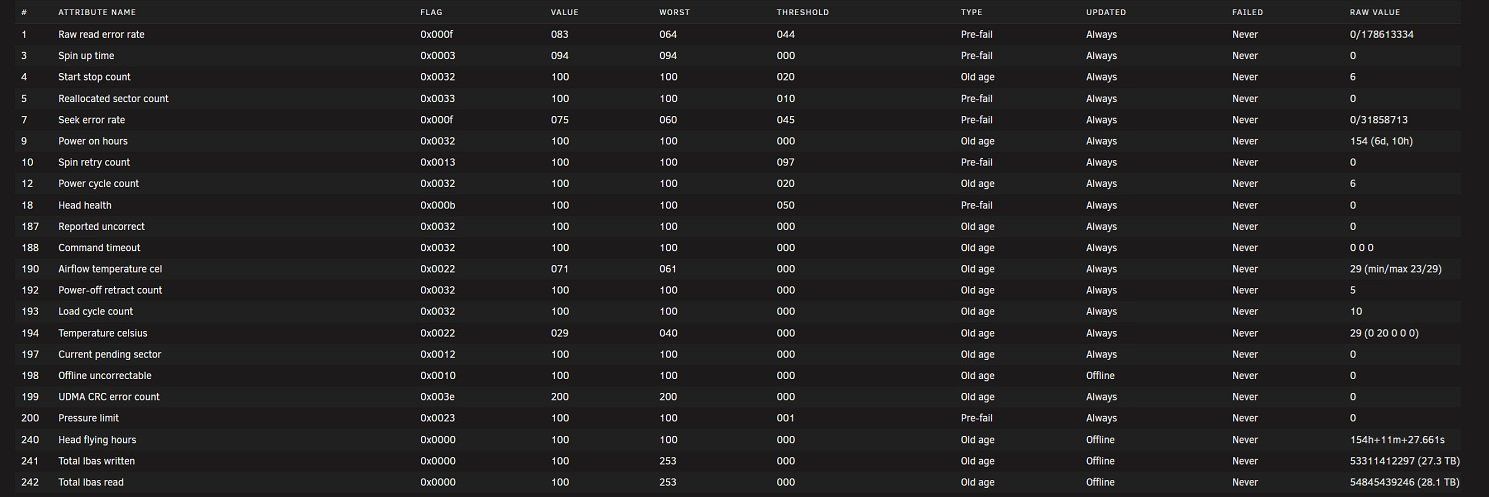Screen dimensions: 1489x497
Task: Click the WORST column header
Action: click(674, 12)
